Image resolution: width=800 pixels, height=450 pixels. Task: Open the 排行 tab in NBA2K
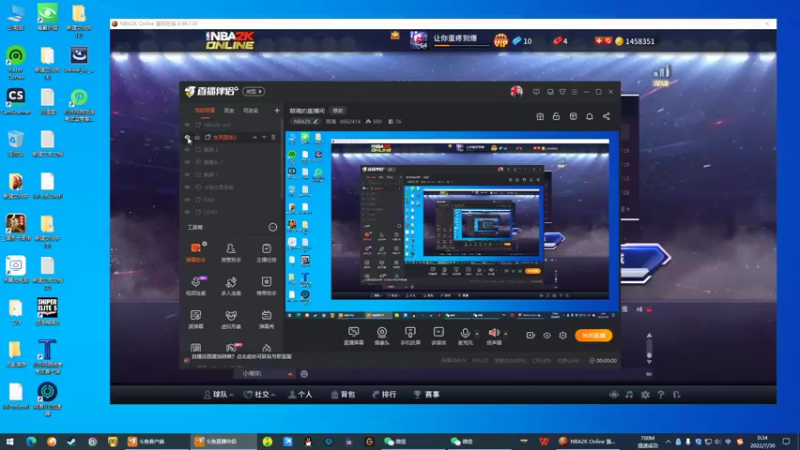384,394
